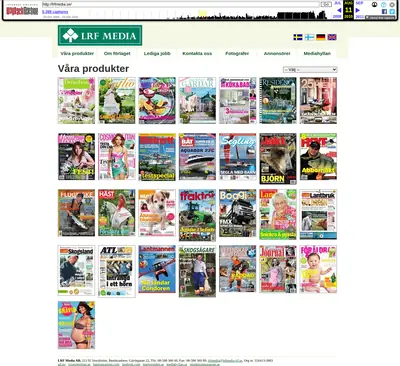Viewport: 400px width, 366px height.
Task: Select the JUL month link
Action: [338, 3]
